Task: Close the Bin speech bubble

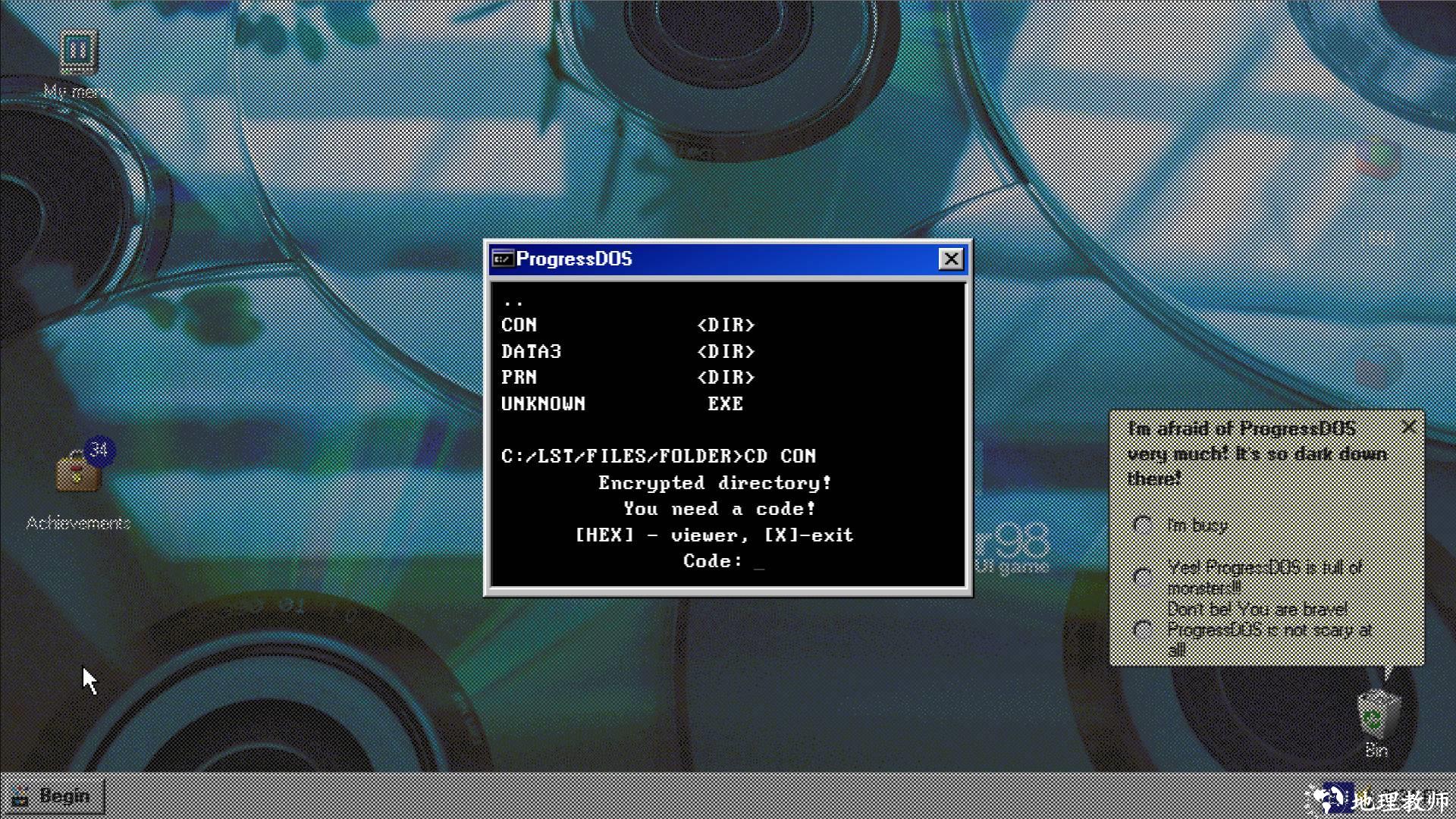Action: coord(1409,428)
